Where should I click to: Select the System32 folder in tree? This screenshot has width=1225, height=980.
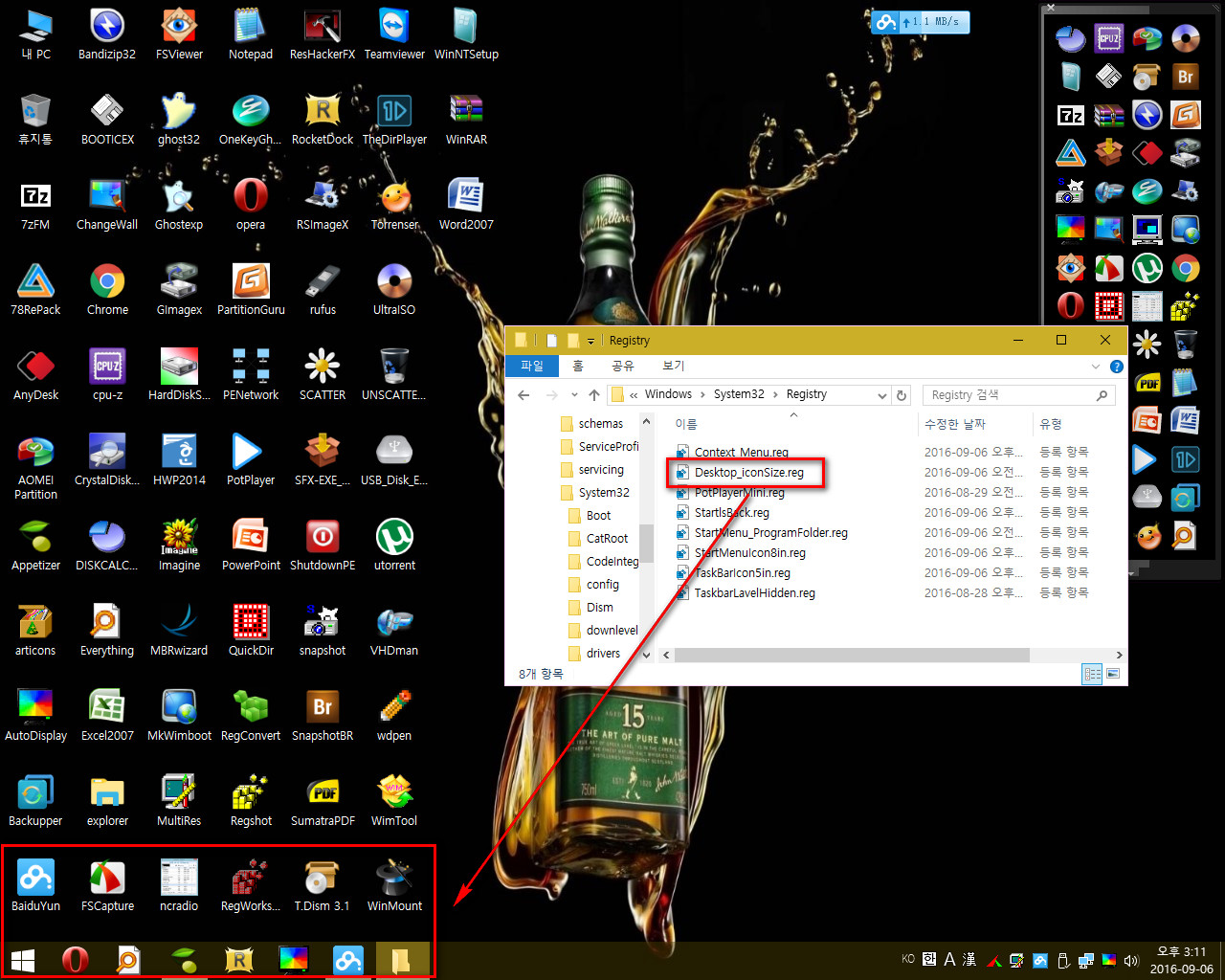(604, 492)
